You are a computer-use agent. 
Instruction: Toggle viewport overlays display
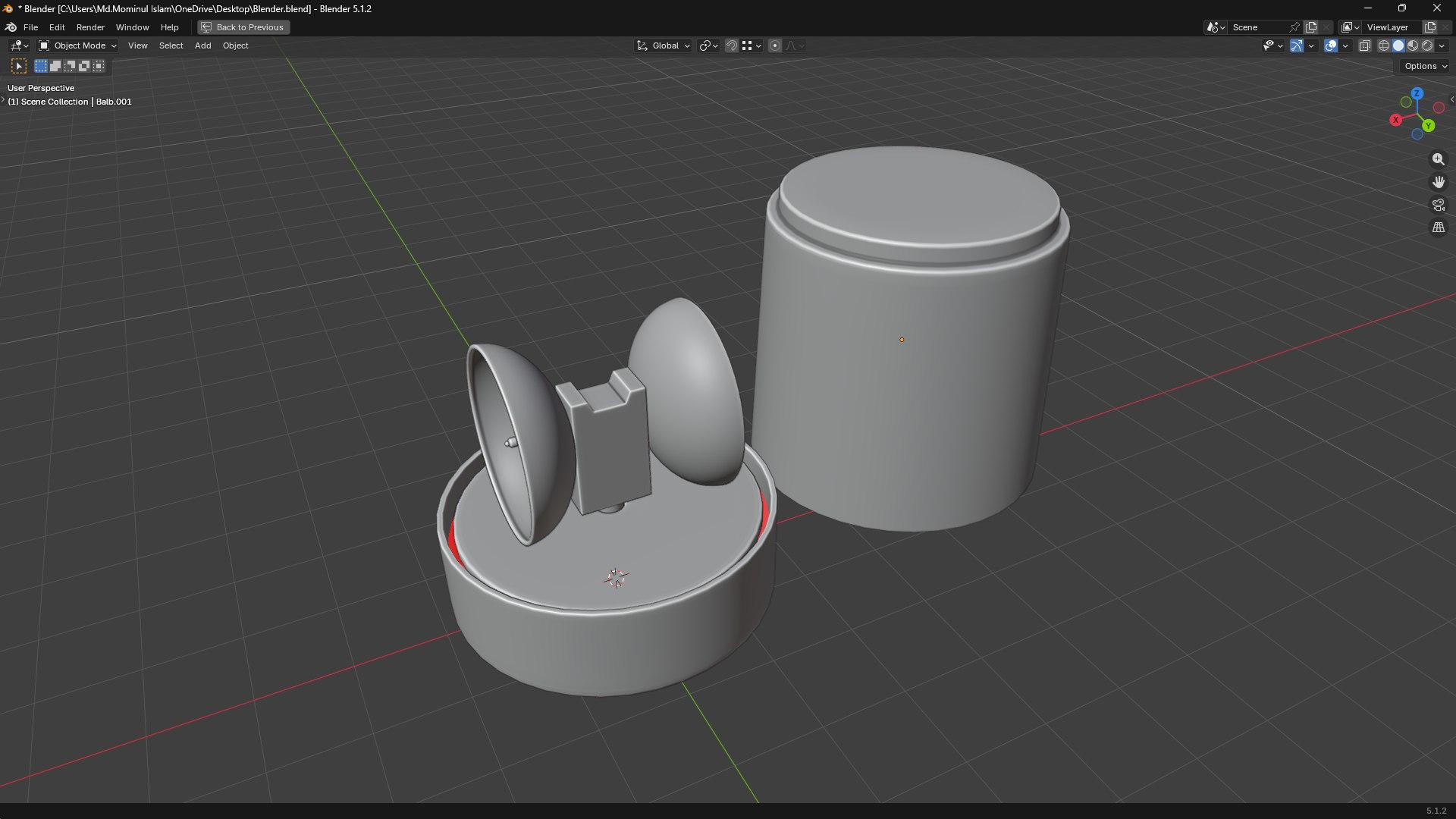tap(1331, 45)
